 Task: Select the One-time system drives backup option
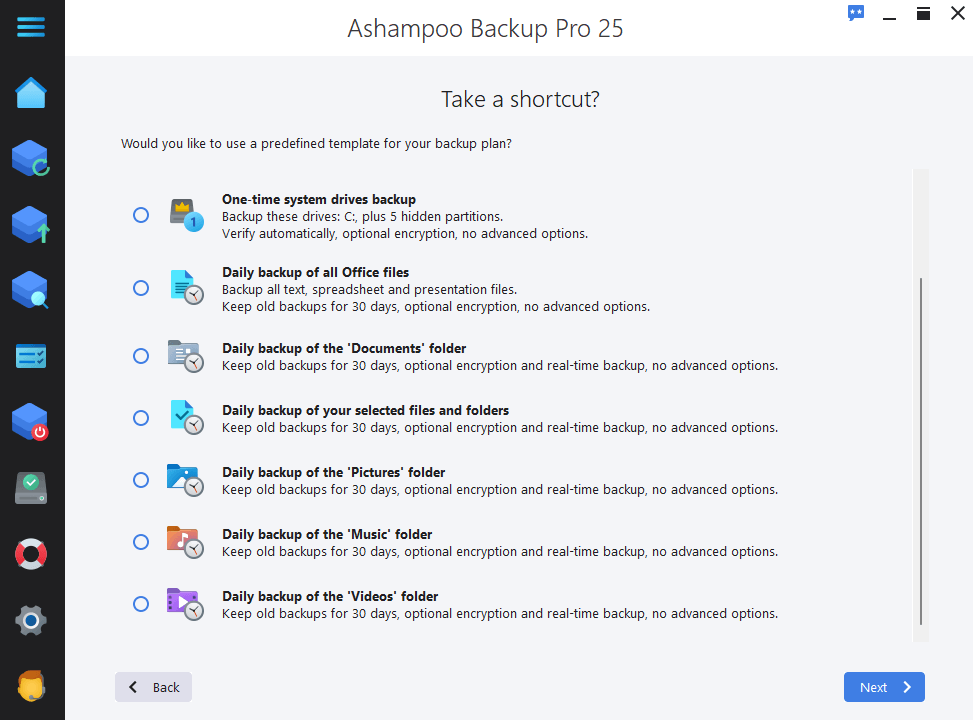click(140, 214)
